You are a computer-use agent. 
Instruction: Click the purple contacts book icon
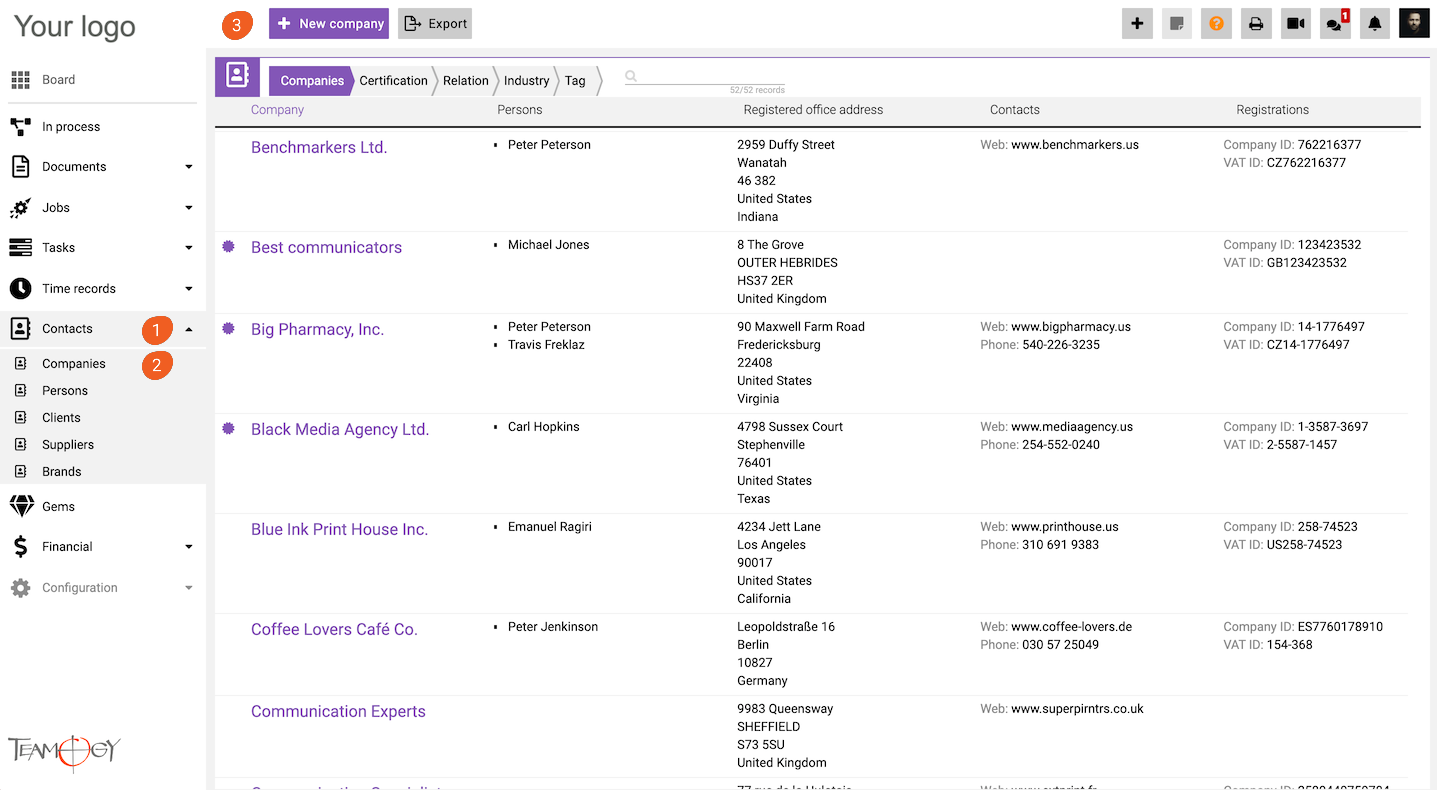pyautogui.click(x=237, y=77)
